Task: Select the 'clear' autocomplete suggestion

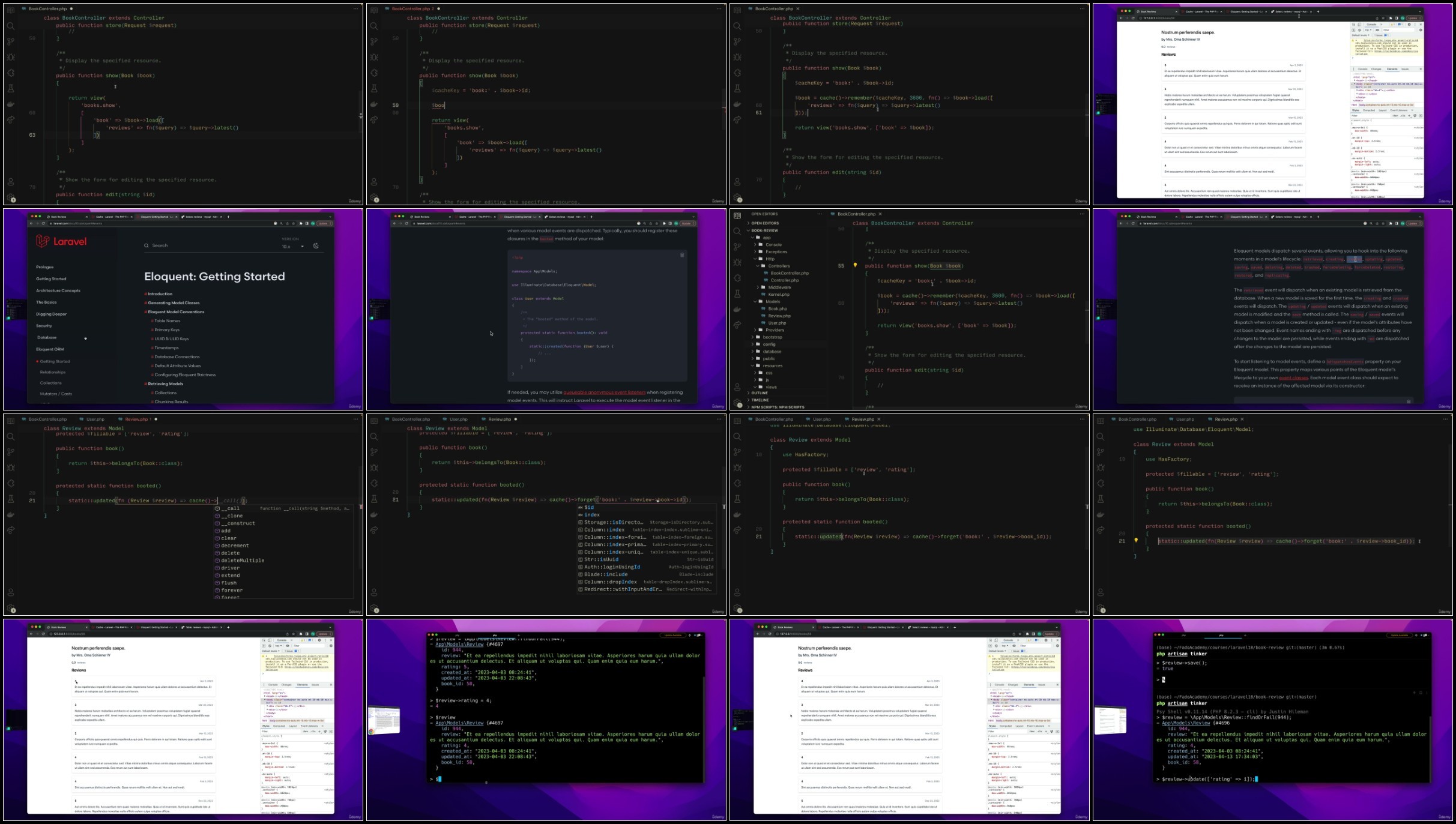Action: (x=229, y=538)
